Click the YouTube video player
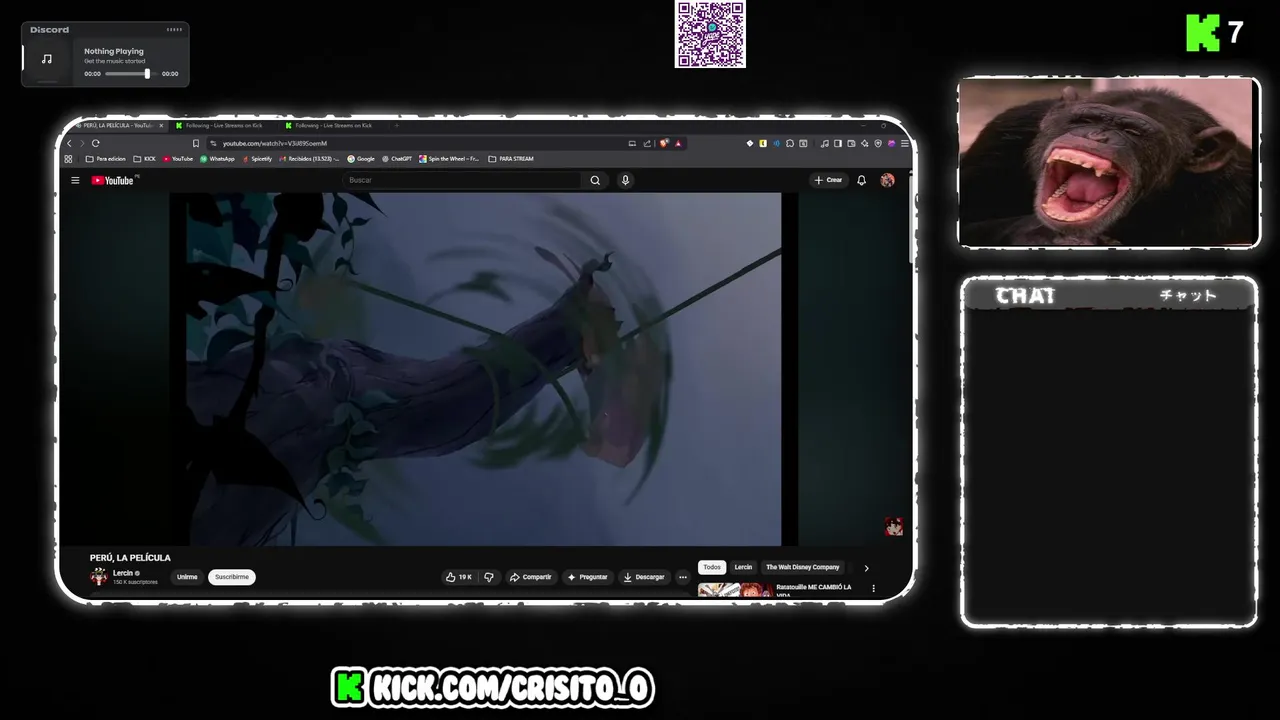 pyautogui.click(x=484, y=369)
